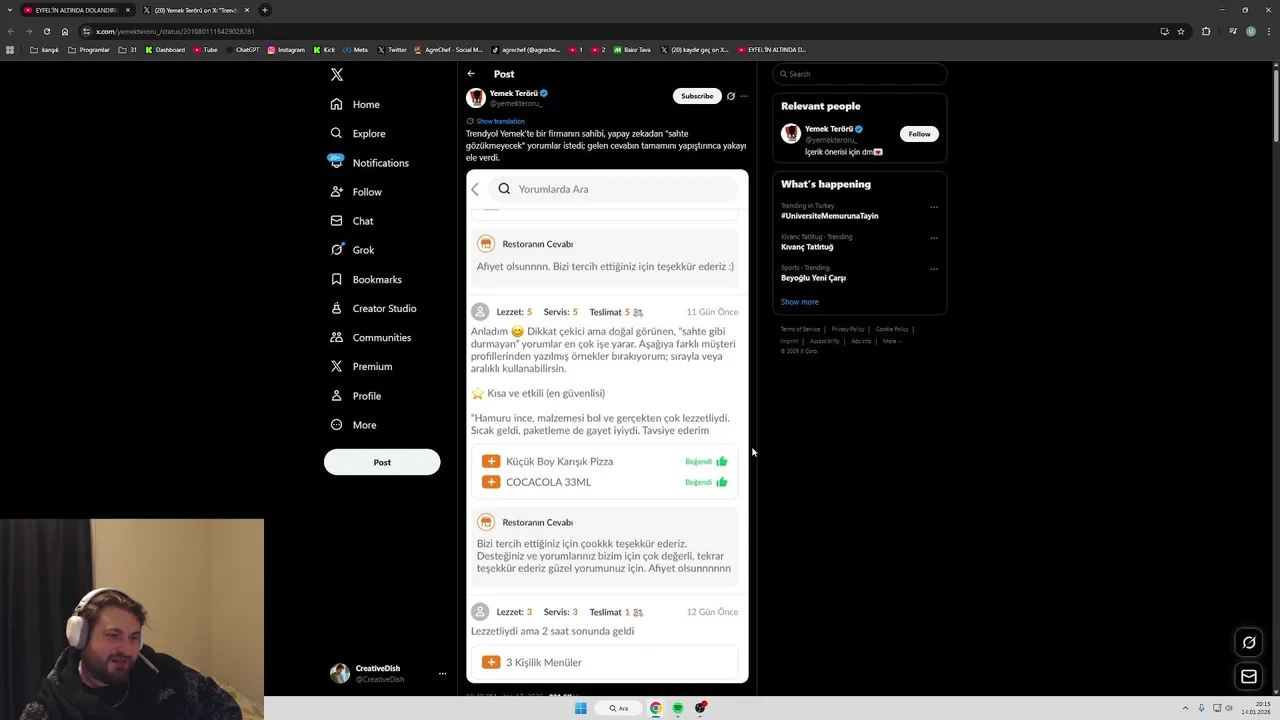
Task: Click Show more under What's happening
Action: (x=799, y=302)
